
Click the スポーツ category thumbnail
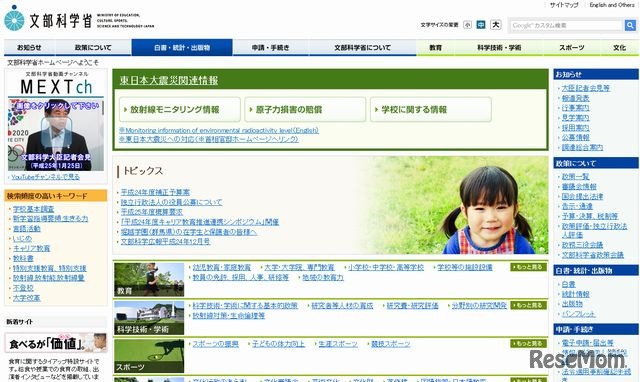[149, 356]
